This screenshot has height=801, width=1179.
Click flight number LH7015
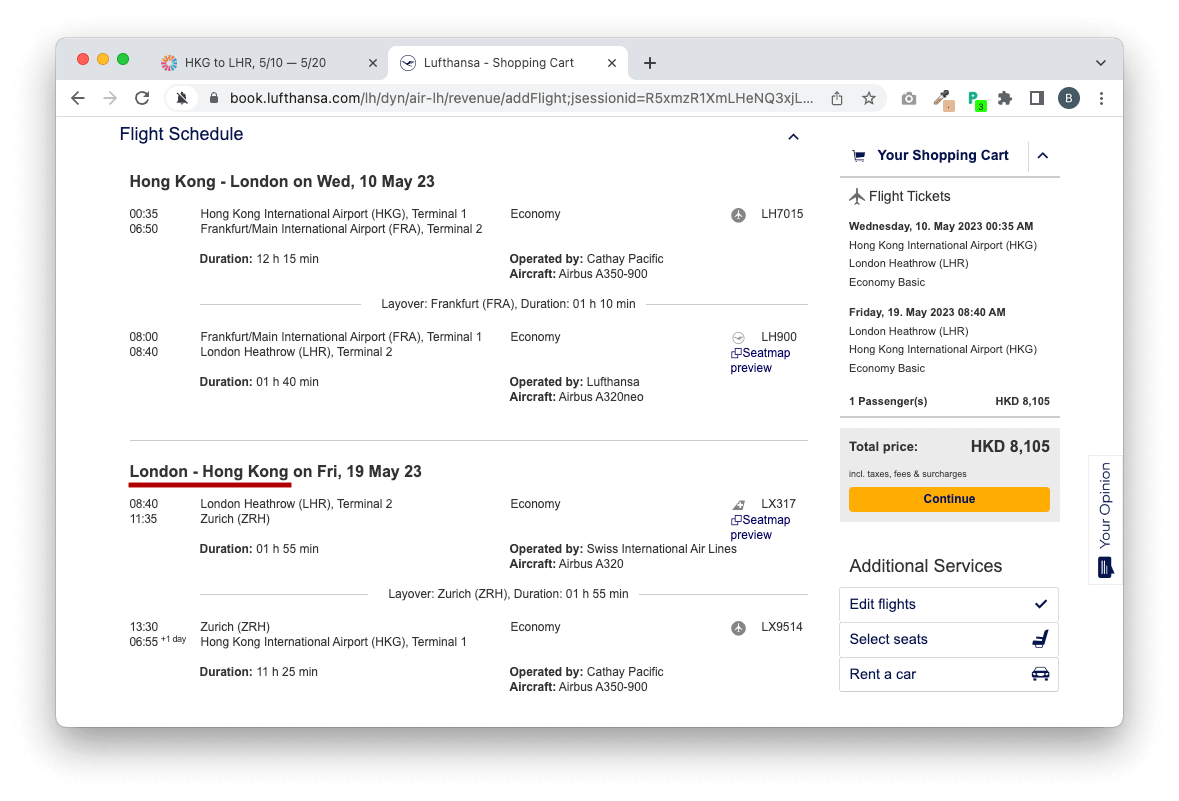[782, 214]
